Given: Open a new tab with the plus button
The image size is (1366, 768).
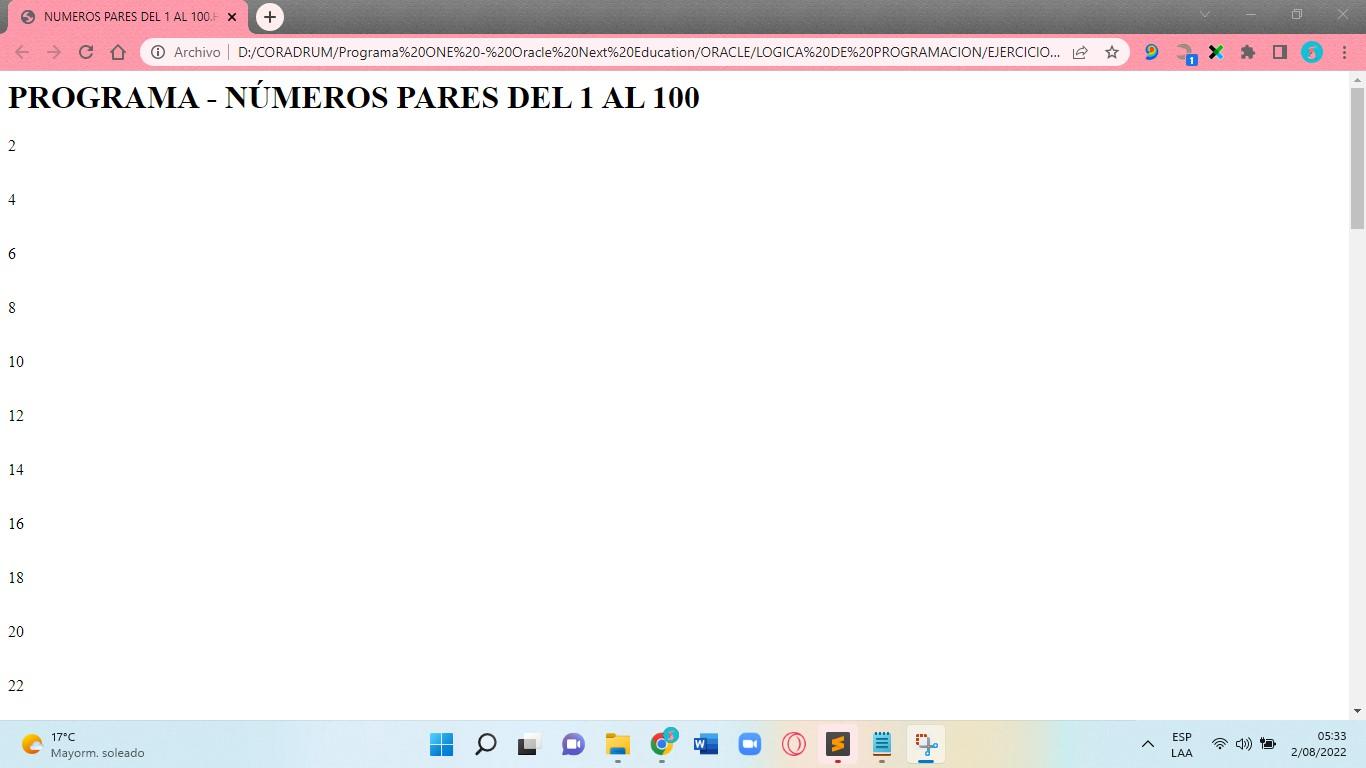Looking at the screenshot, I should click(269, 16).
